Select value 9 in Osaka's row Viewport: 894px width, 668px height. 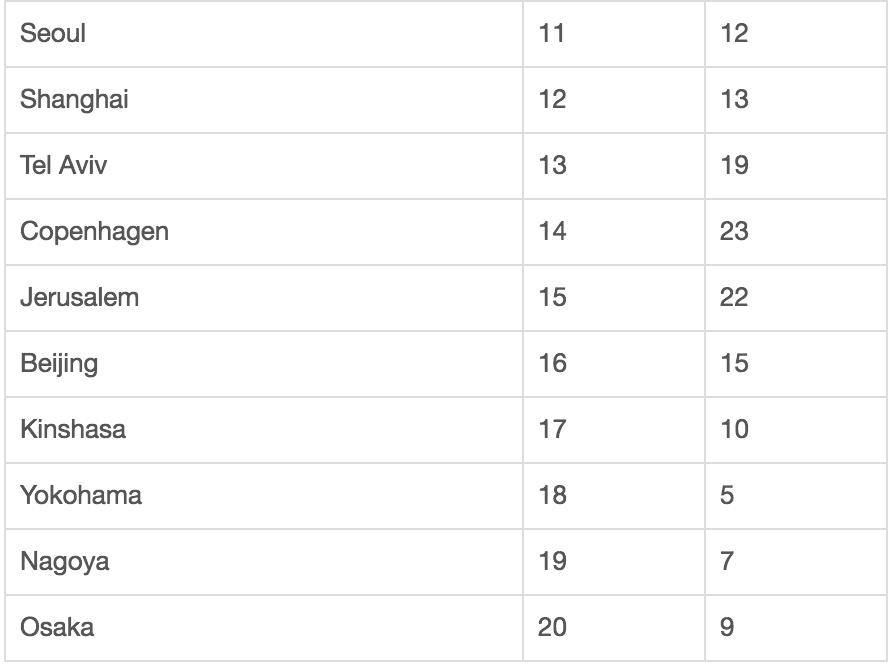coord(727,628)
